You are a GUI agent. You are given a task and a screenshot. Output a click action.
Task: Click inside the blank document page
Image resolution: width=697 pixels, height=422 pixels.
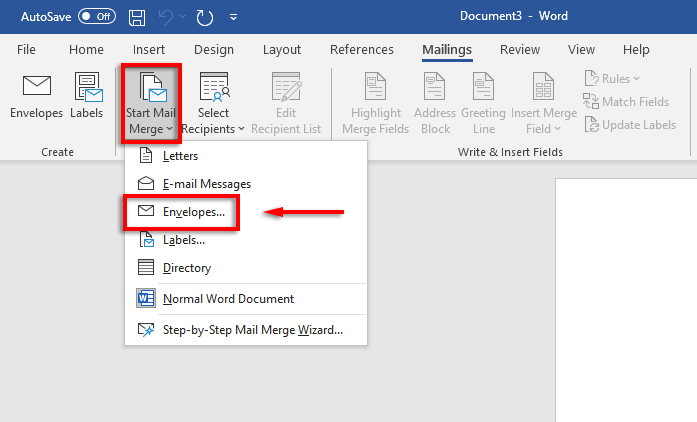point(626,300)
